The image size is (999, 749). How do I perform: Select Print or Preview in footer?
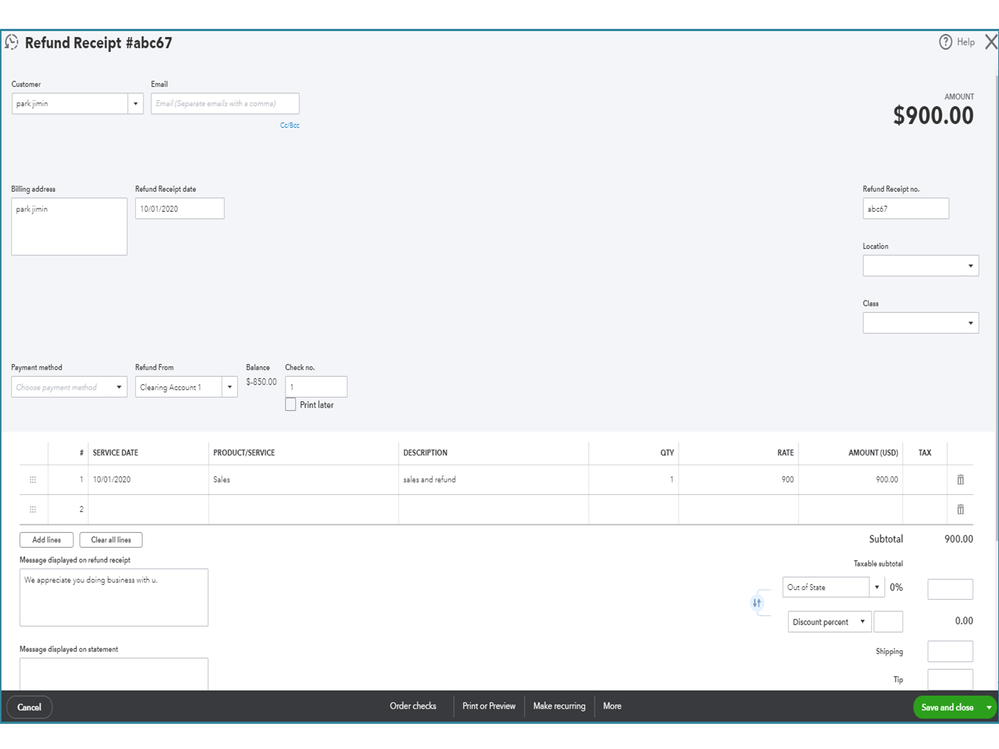489,706
